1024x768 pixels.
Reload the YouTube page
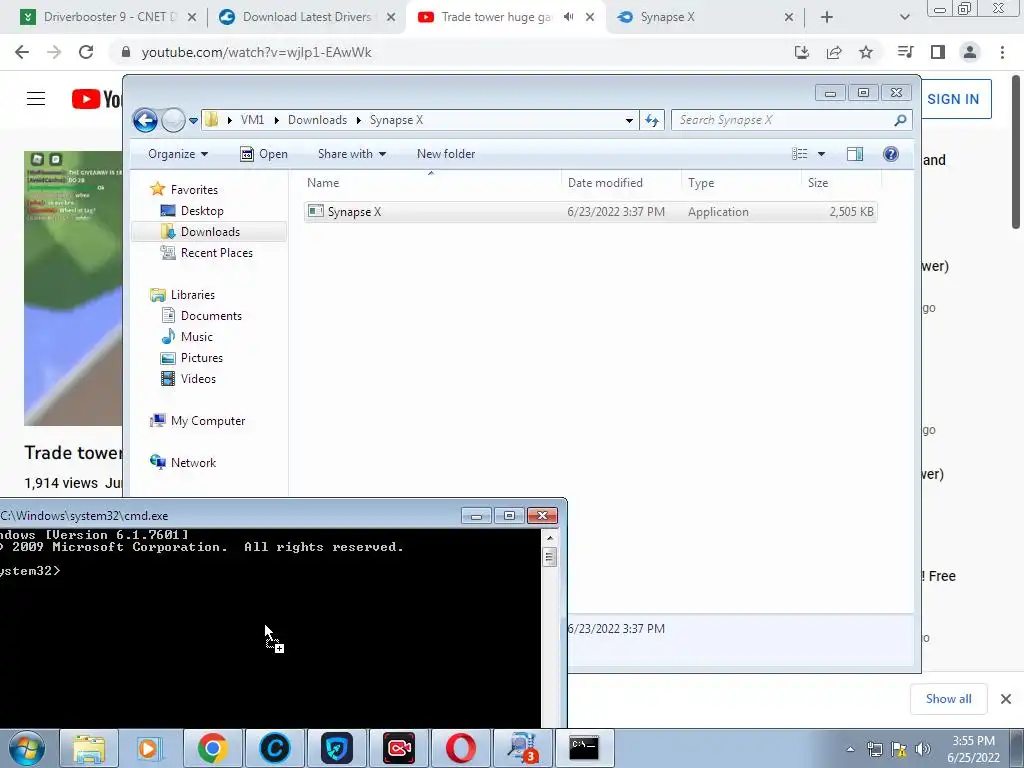pos(86,52)
